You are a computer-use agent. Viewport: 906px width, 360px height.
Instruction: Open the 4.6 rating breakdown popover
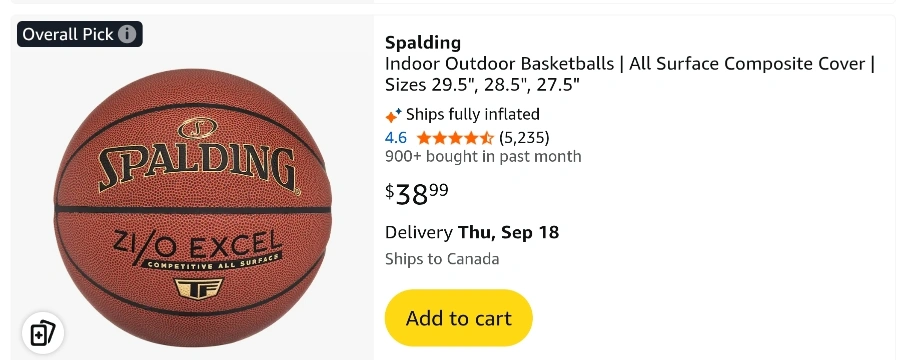396,138
